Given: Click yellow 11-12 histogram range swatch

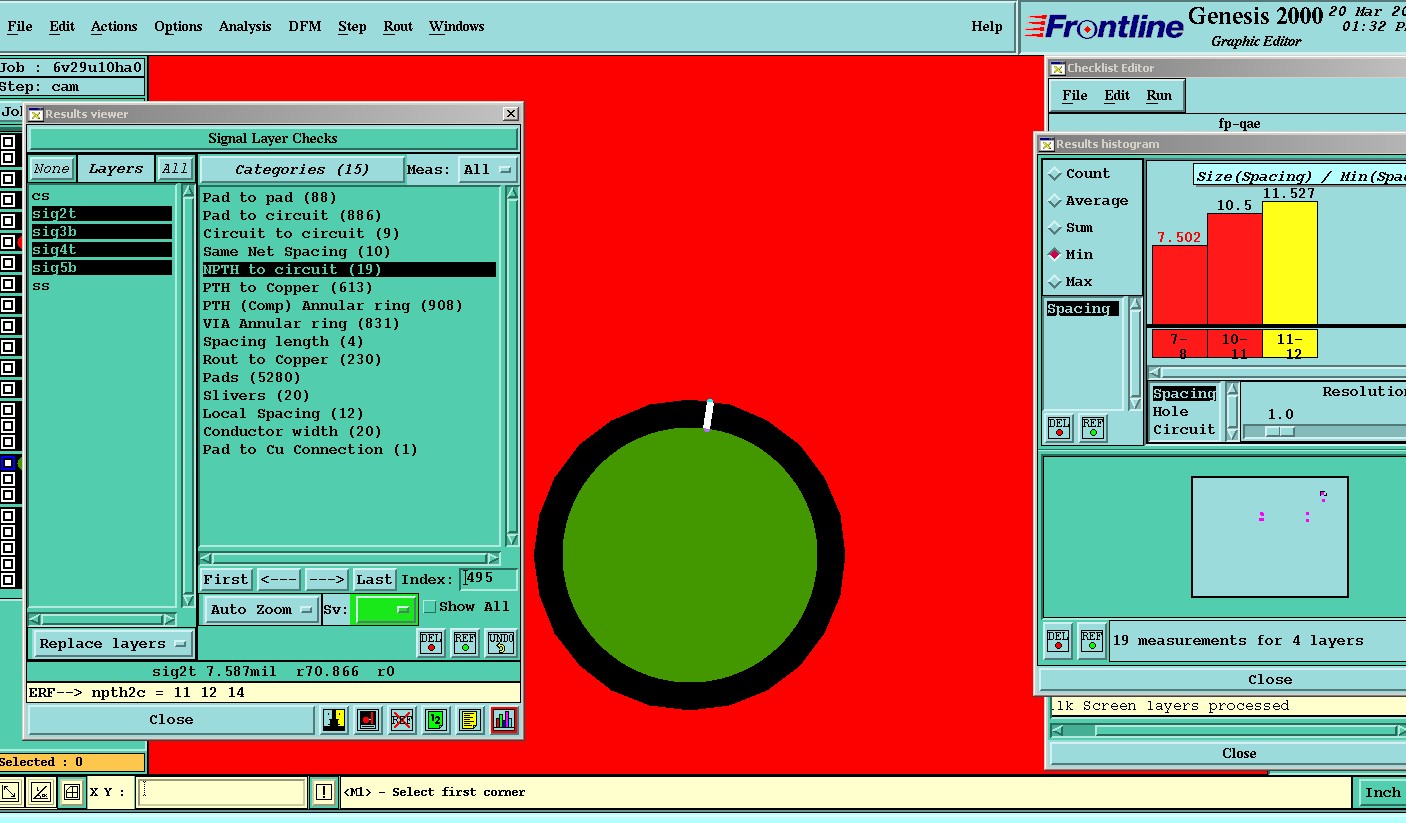Looking at the screenshot, I should coord(1289,344).
